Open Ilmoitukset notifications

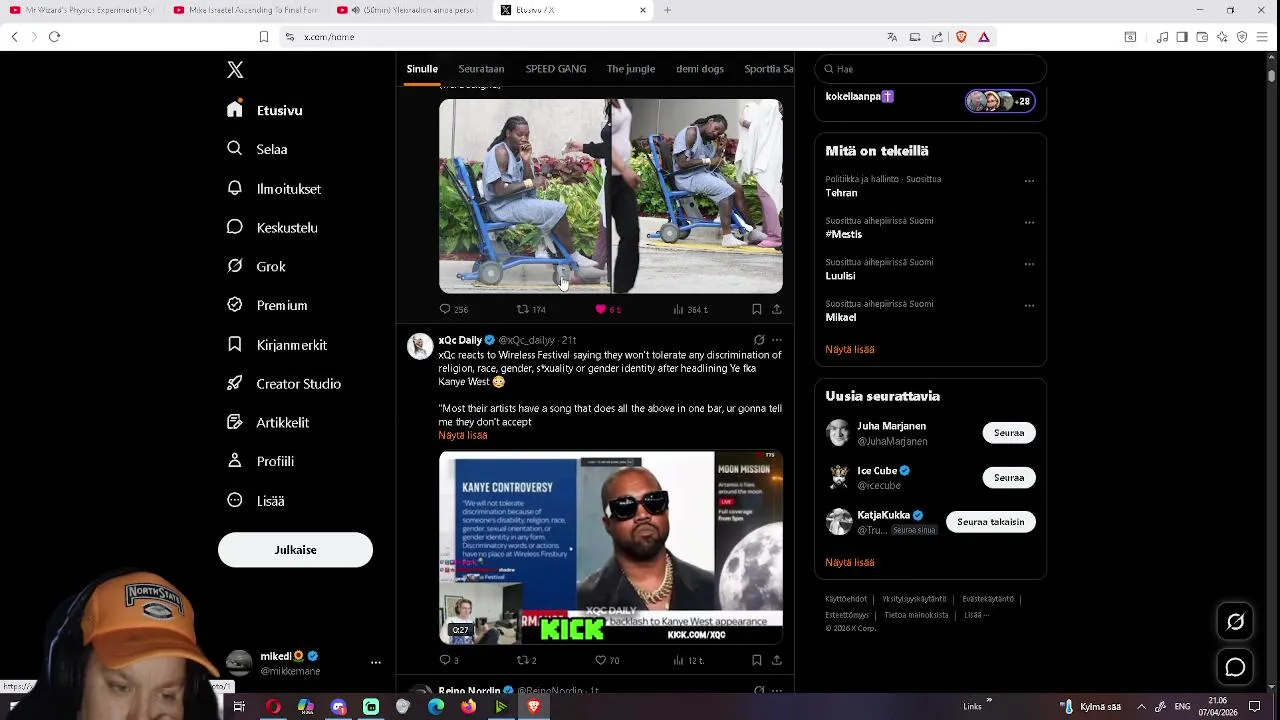(x=274, y=188)
